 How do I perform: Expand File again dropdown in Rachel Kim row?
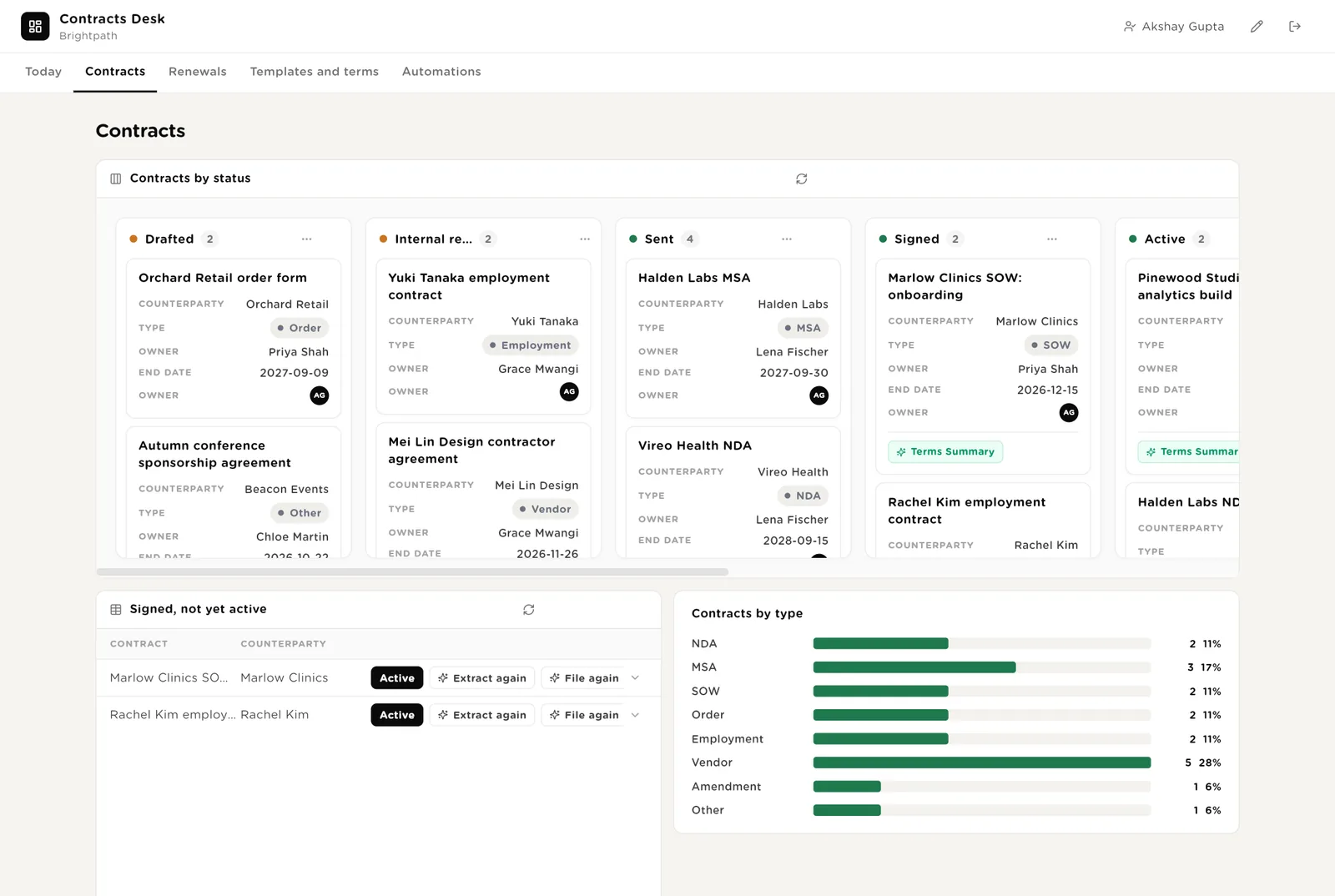pyautogui.click(x=635, y=715)
